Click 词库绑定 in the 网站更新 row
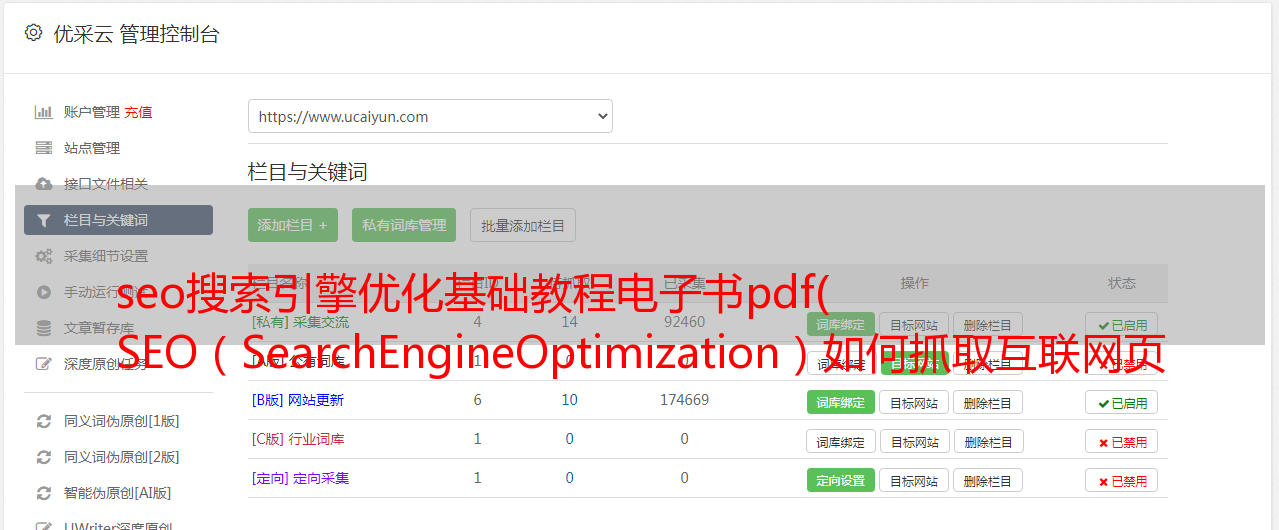This screenshot has width=1279, height=530. (x=841, y=402)
